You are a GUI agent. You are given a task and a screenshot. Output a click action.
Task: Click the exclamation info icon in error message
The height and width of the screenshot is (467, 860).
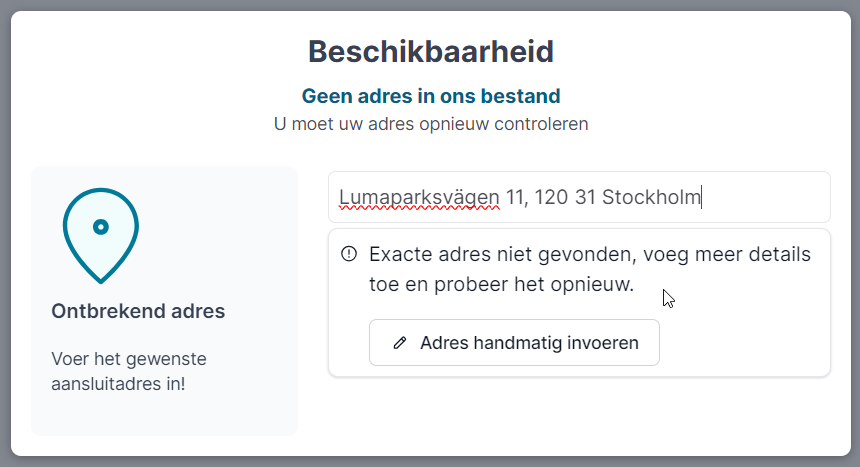pyautogui.click(x=348, y=254)
